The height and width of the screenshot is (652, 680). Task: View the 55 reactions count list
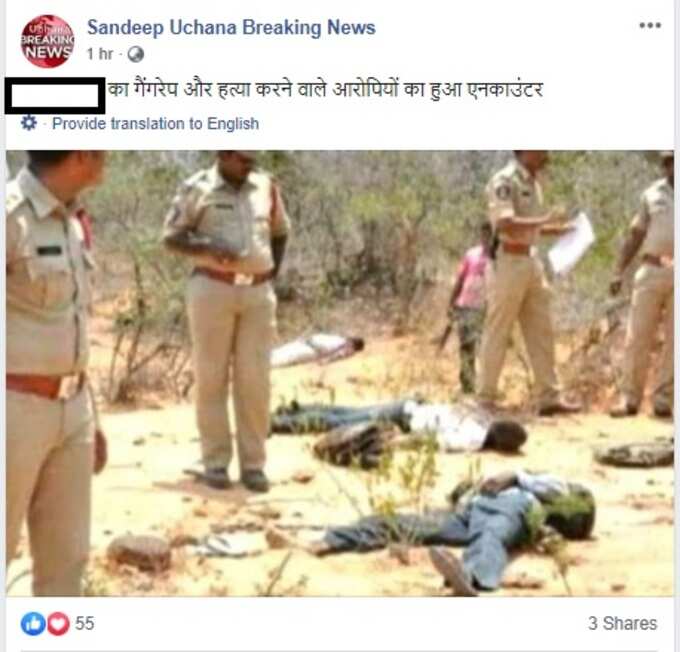(85, 623)
